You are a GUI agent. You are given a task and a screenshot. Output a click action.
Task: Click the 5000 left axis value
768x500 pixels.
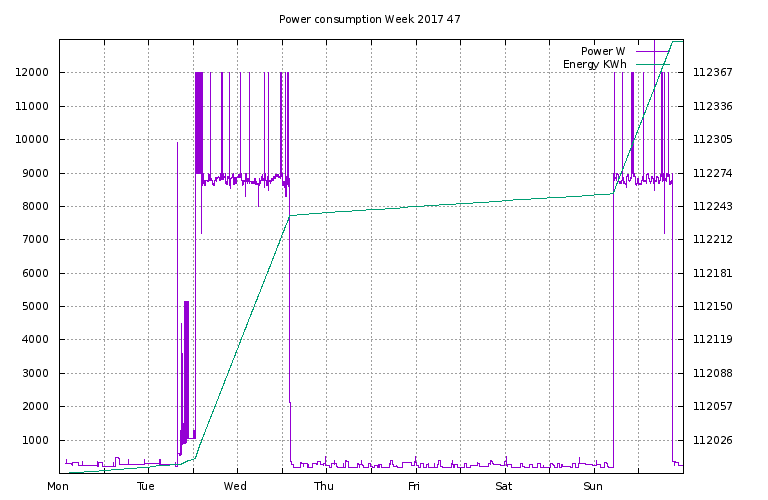[35, 307]
